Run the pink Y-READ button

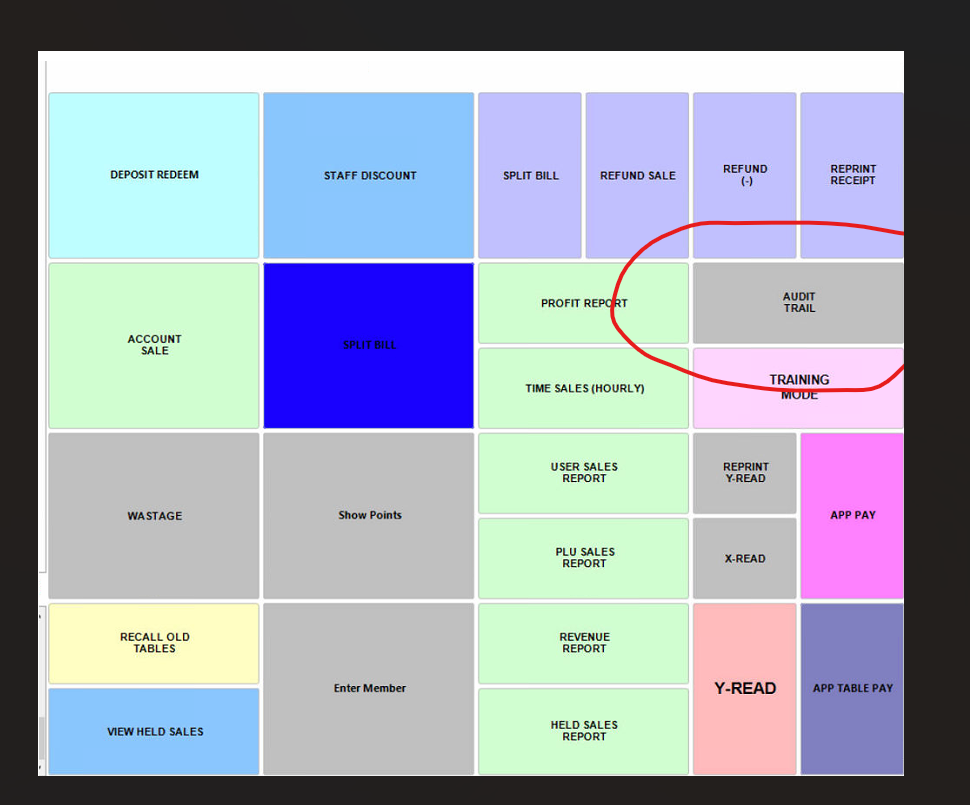(x=745, y=689)
